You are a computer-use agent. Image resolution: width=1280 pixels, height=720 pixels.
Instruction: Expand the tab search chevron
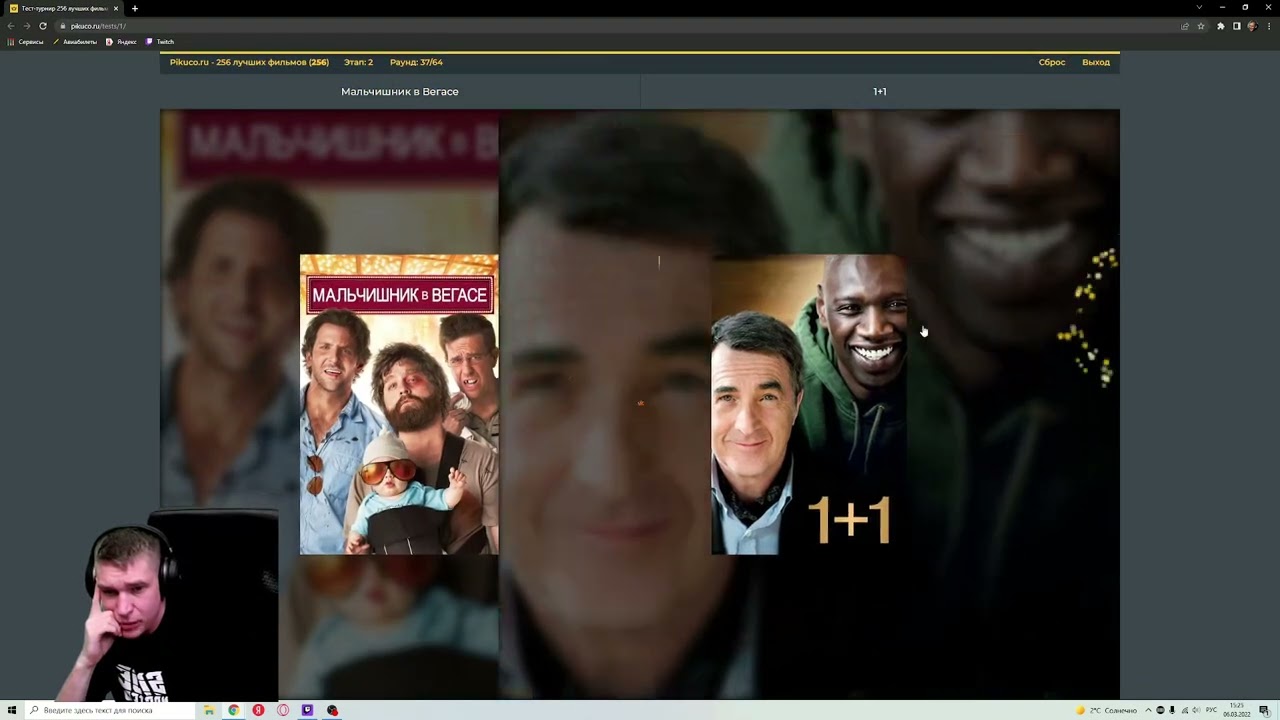pyautogui.click(x=1199, y=8)
